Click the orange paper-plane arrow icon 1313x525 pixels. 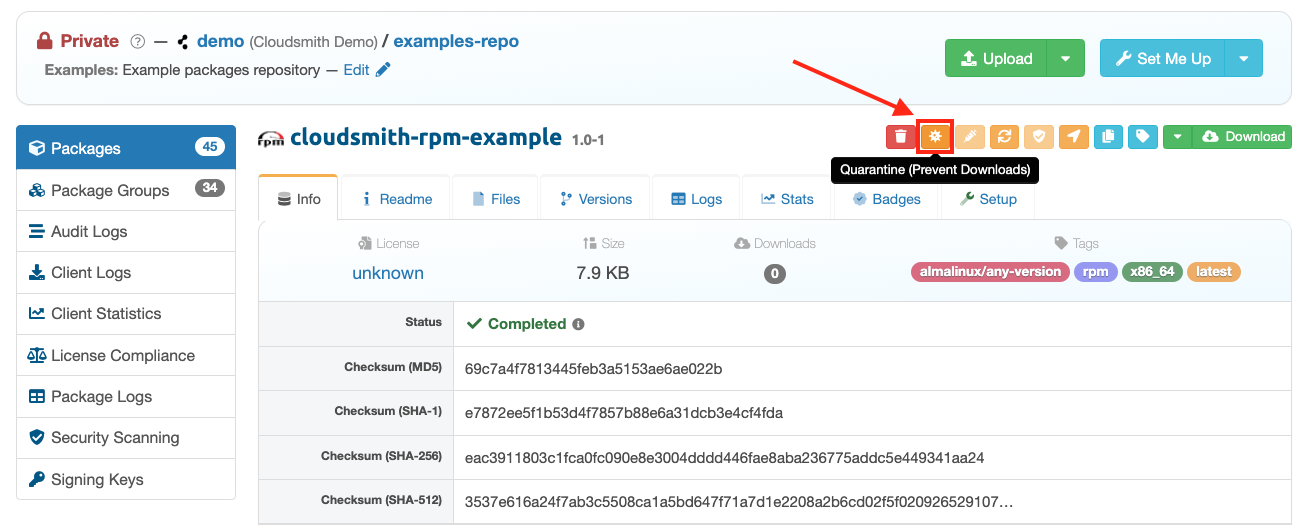[x=1074, y=137]
